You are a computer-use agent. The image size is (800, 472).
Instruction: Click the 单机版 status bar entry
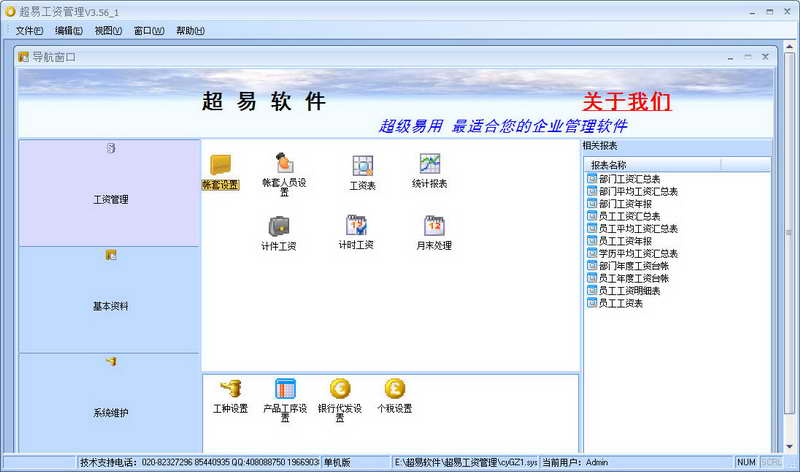tap(356, 462)
